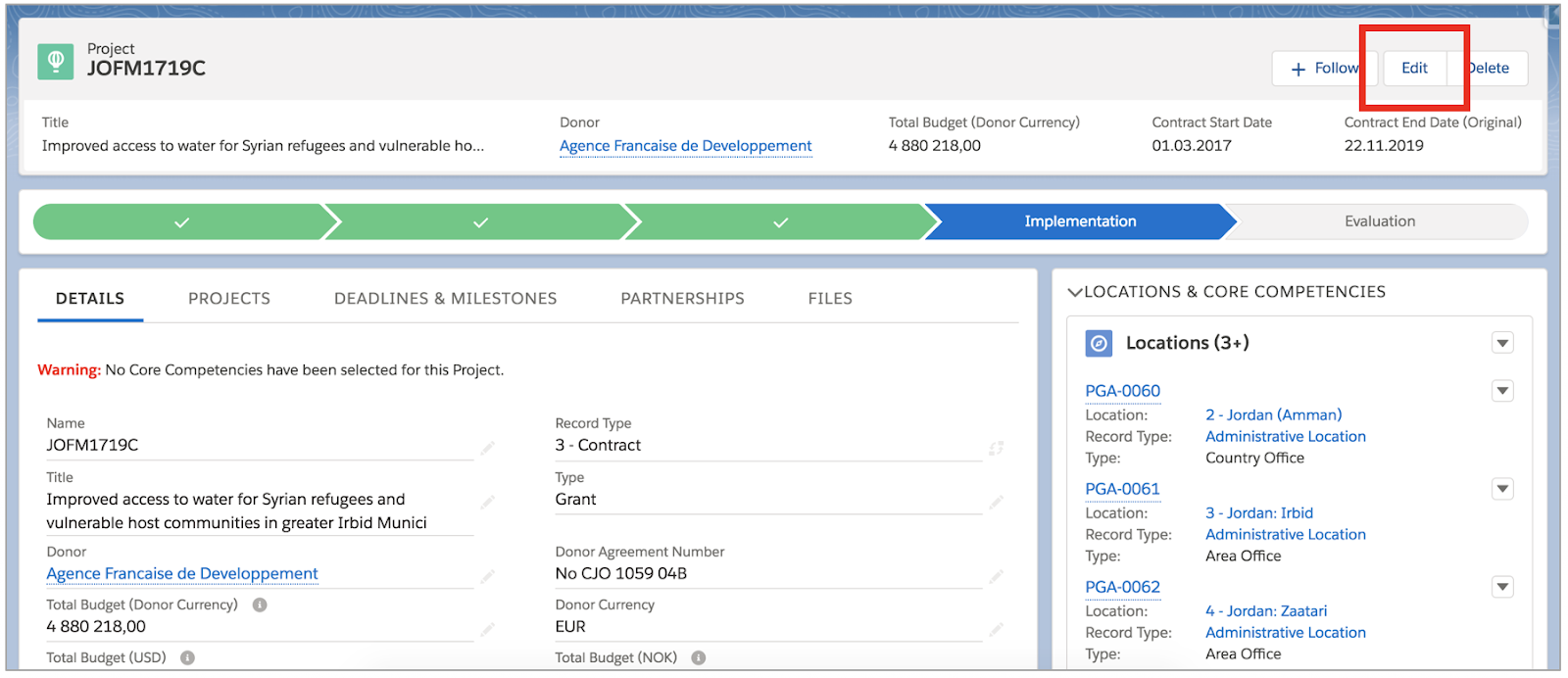Image resolution: width=1568 pixels, height=678 pixels.
Task: Open the PGA-0061 row actions dropdown
Action: click(x=1502, y=489)
